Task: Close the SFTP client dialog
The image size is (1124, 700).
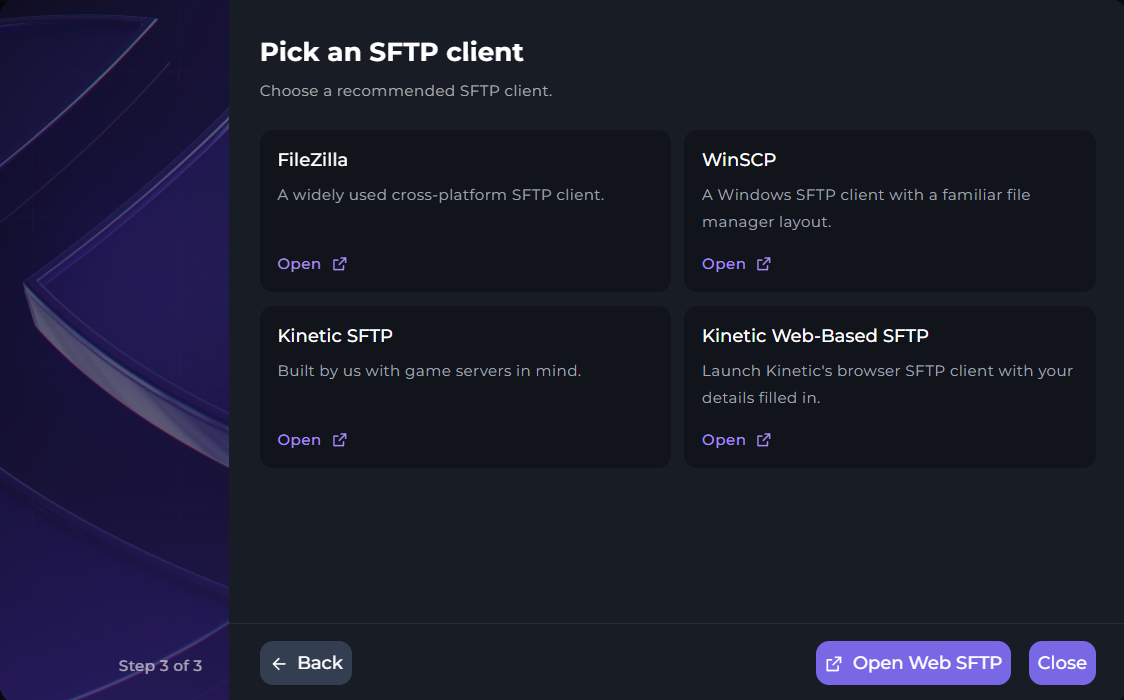Action: 1062,663
